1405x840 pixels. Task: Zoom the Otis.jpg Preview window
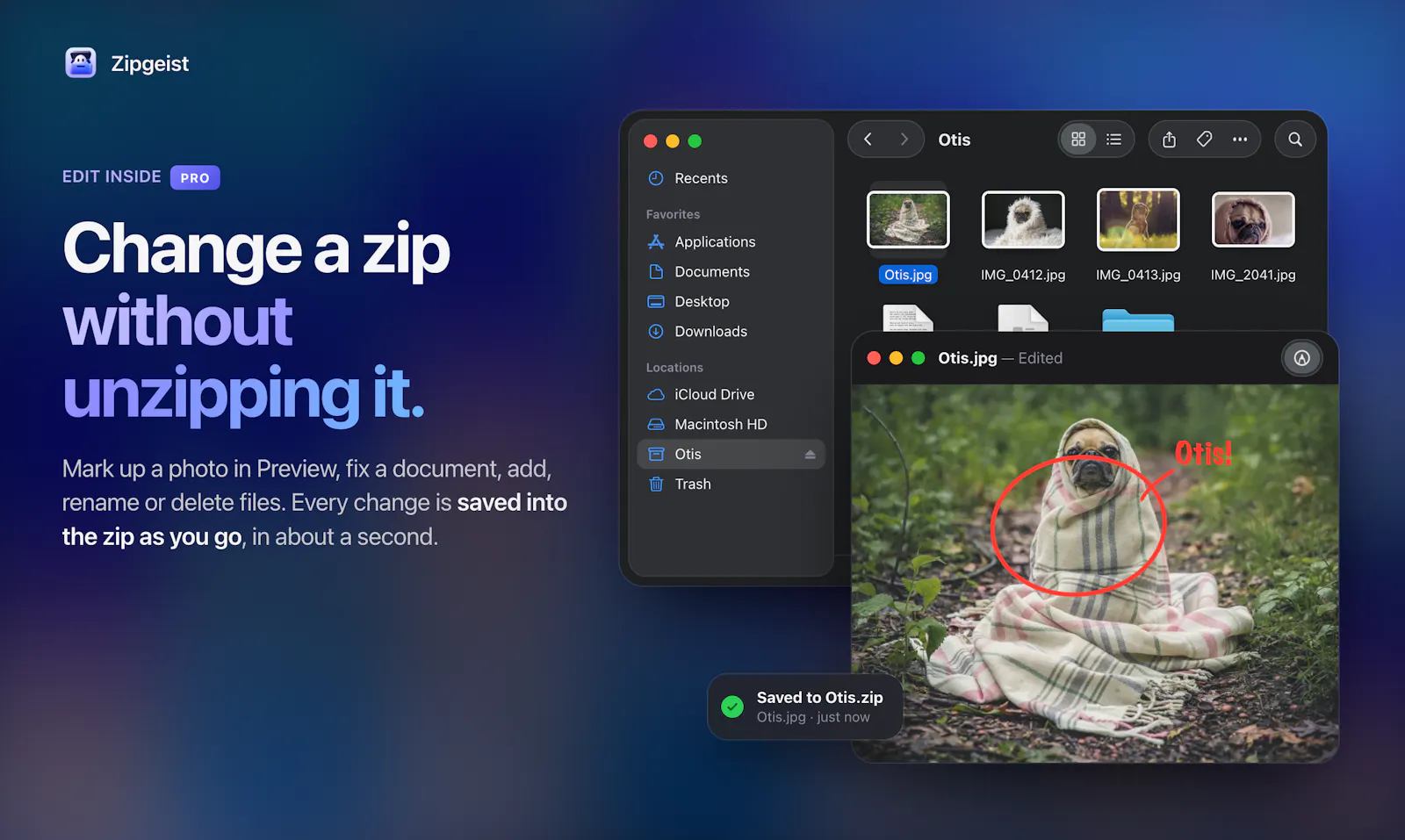pos(919,358)
